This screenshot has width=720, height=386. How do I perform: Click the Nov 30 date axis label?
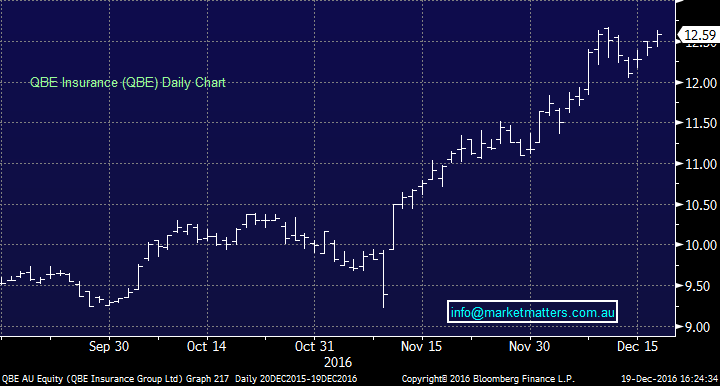(529, 346)
